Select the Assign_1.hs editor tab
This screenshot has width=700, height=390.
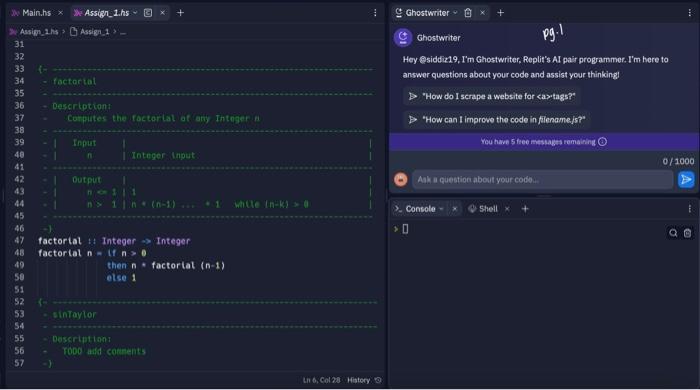point(107,13)
